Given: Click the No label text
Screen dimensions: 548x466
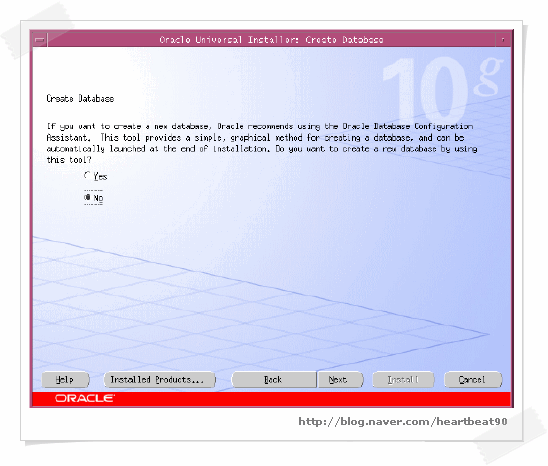Looking at the screenshot, I should pos(98,198).
